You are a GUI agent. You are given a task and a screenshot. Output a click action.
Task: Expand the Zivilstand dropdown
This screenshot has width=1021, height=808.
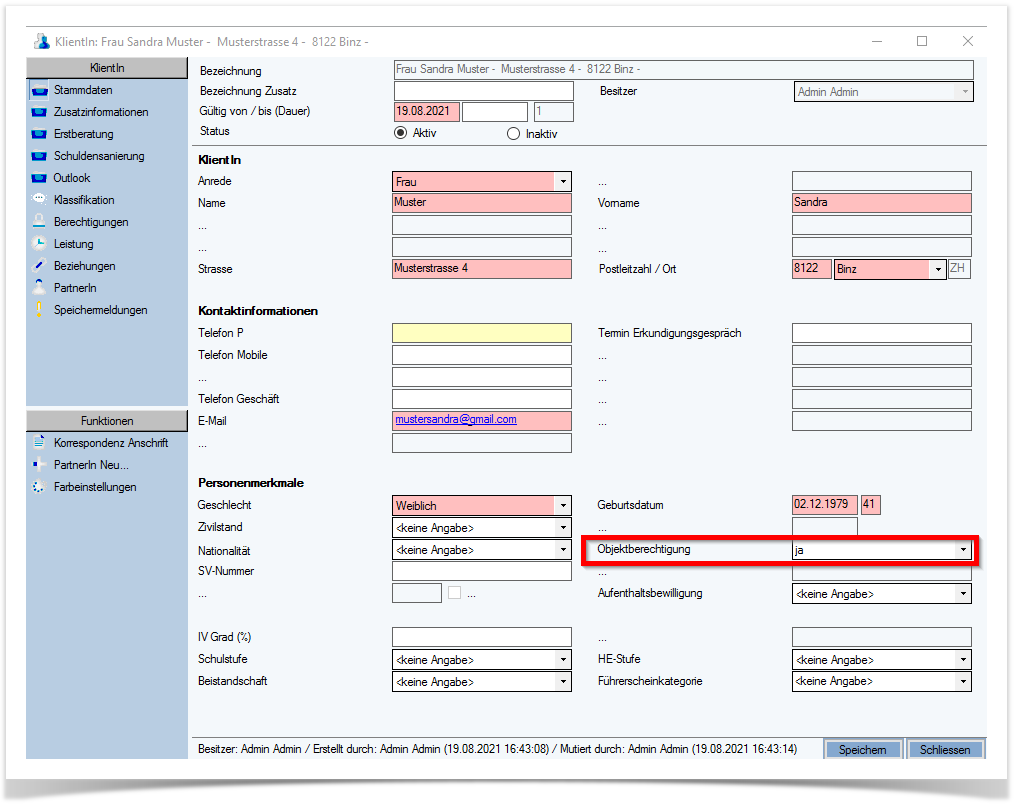click(563, 527)
